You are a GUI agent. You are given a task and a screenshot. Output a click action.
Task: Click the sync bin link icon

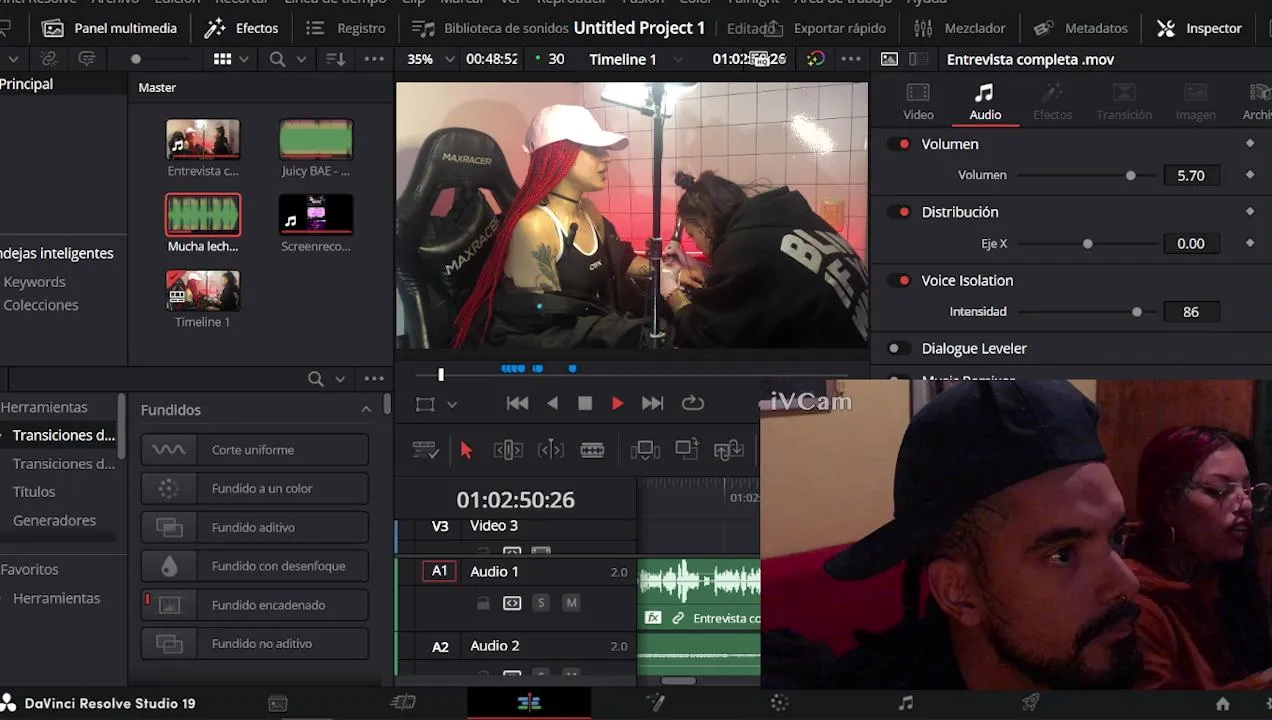coord(48,59)
